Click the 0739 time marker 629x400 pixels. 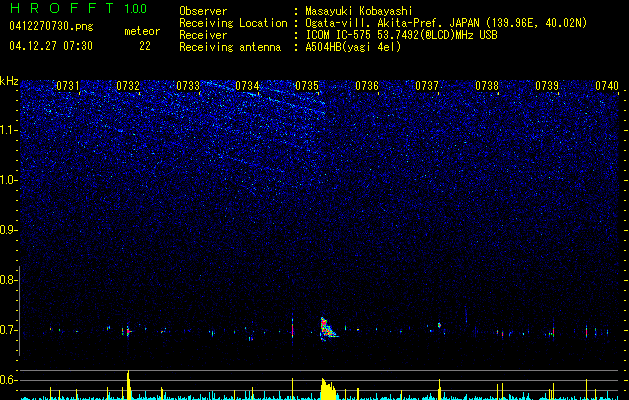[547, 86]
